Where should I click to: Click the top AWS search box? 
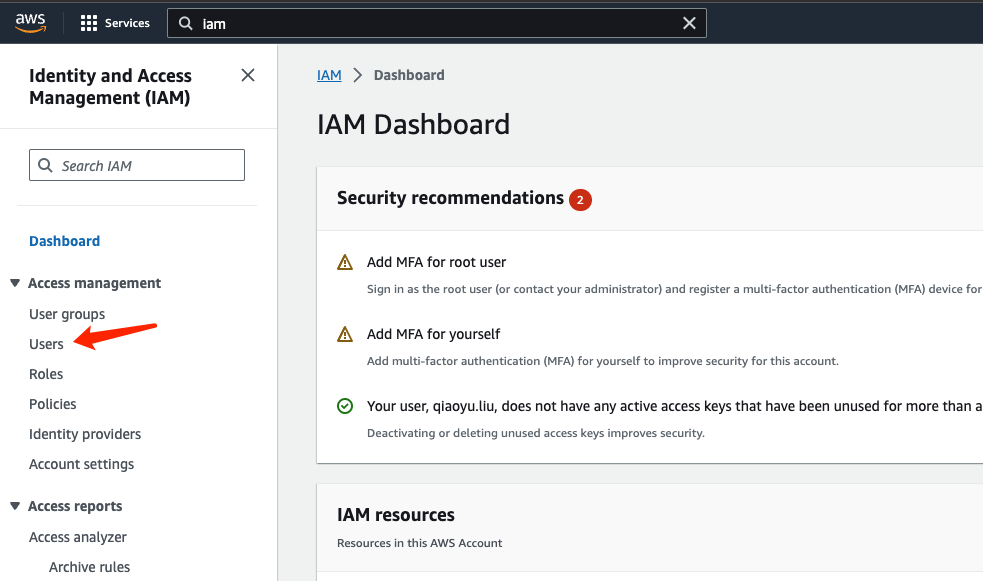pyautogui.click(x=437, y=23)
